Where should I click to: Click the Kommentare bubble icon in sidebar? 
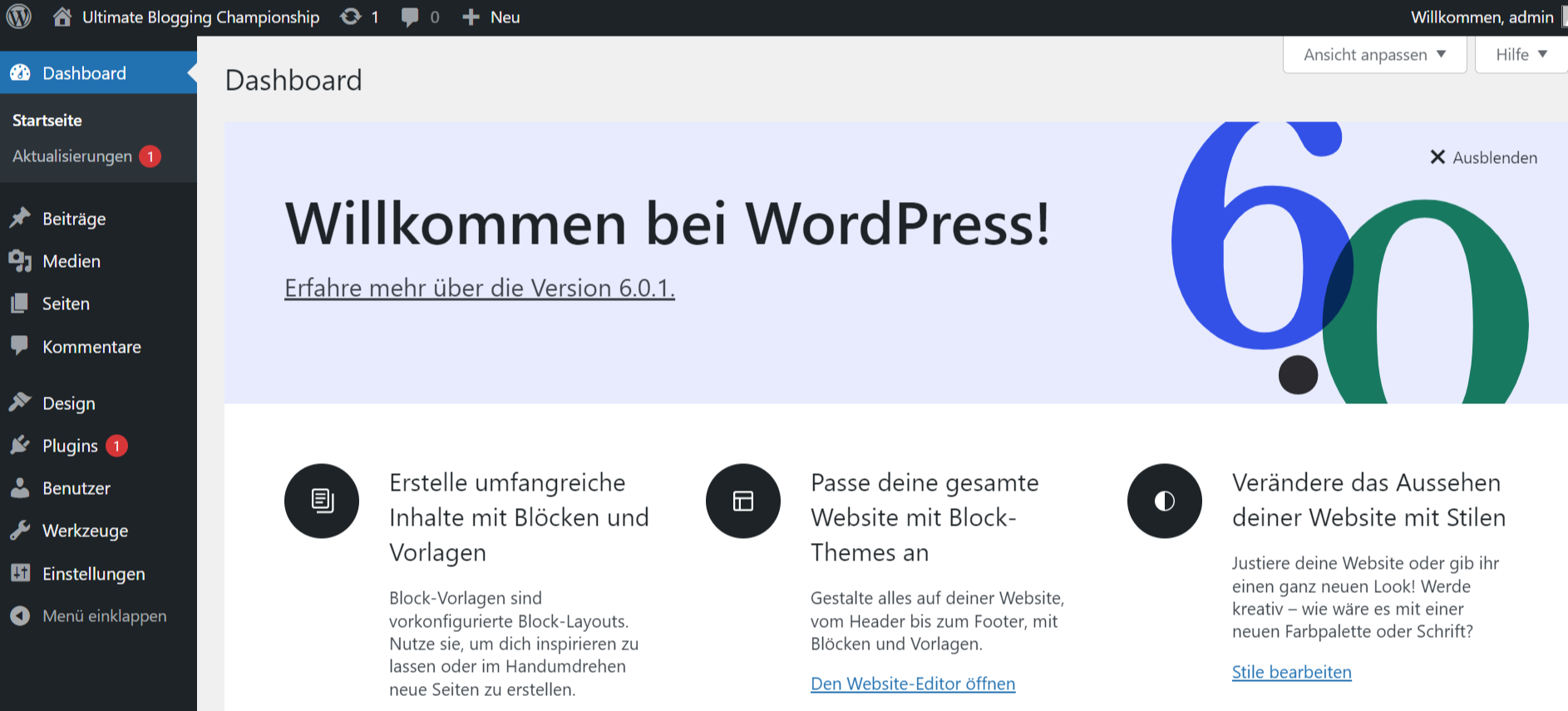click(20, 346)
